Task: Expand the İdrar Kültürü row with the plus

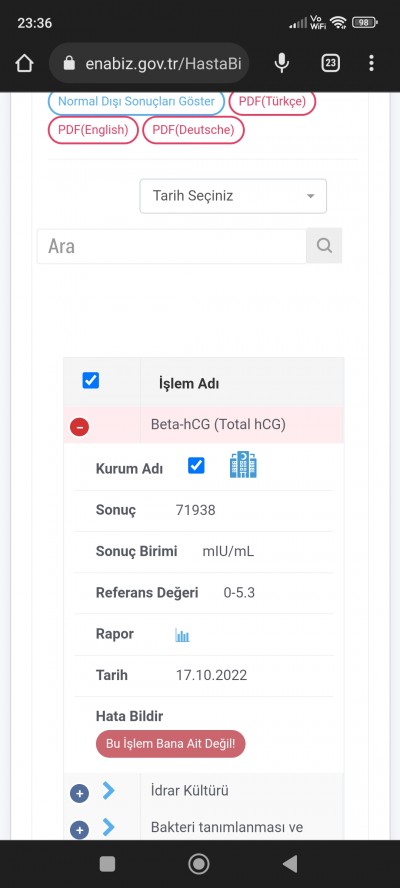Action: [79, 793]
